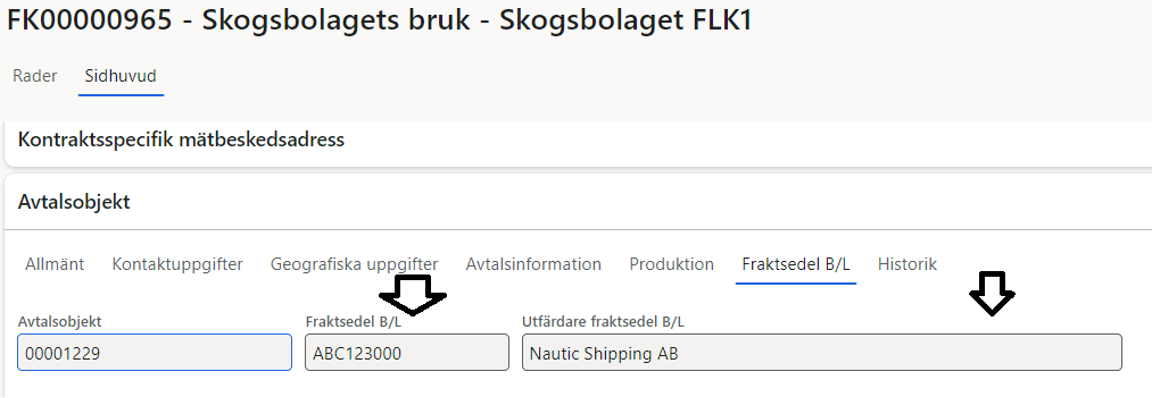Viewport: 1152px width, 398px height.
Task: Collapse the Avtalsobjekt section header
Action: click(73, 202)
